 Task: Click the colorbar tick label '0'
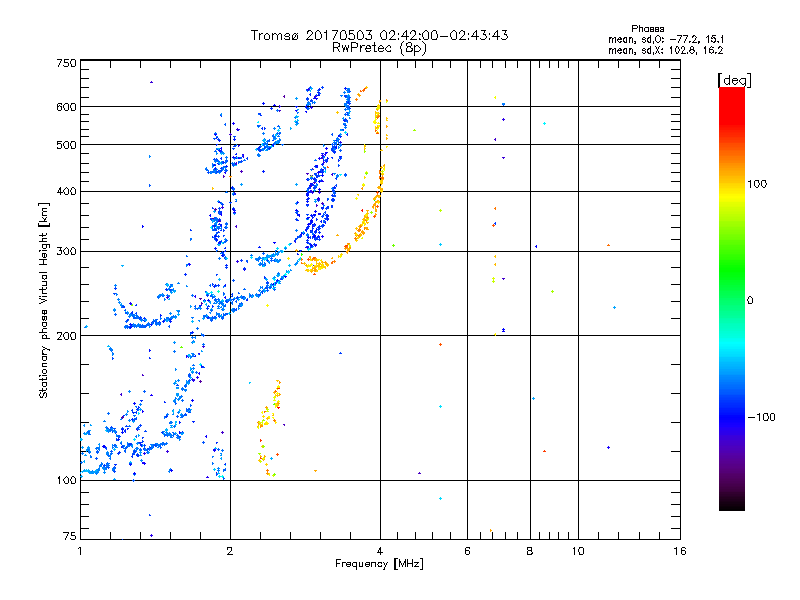(x=750, y=301)
